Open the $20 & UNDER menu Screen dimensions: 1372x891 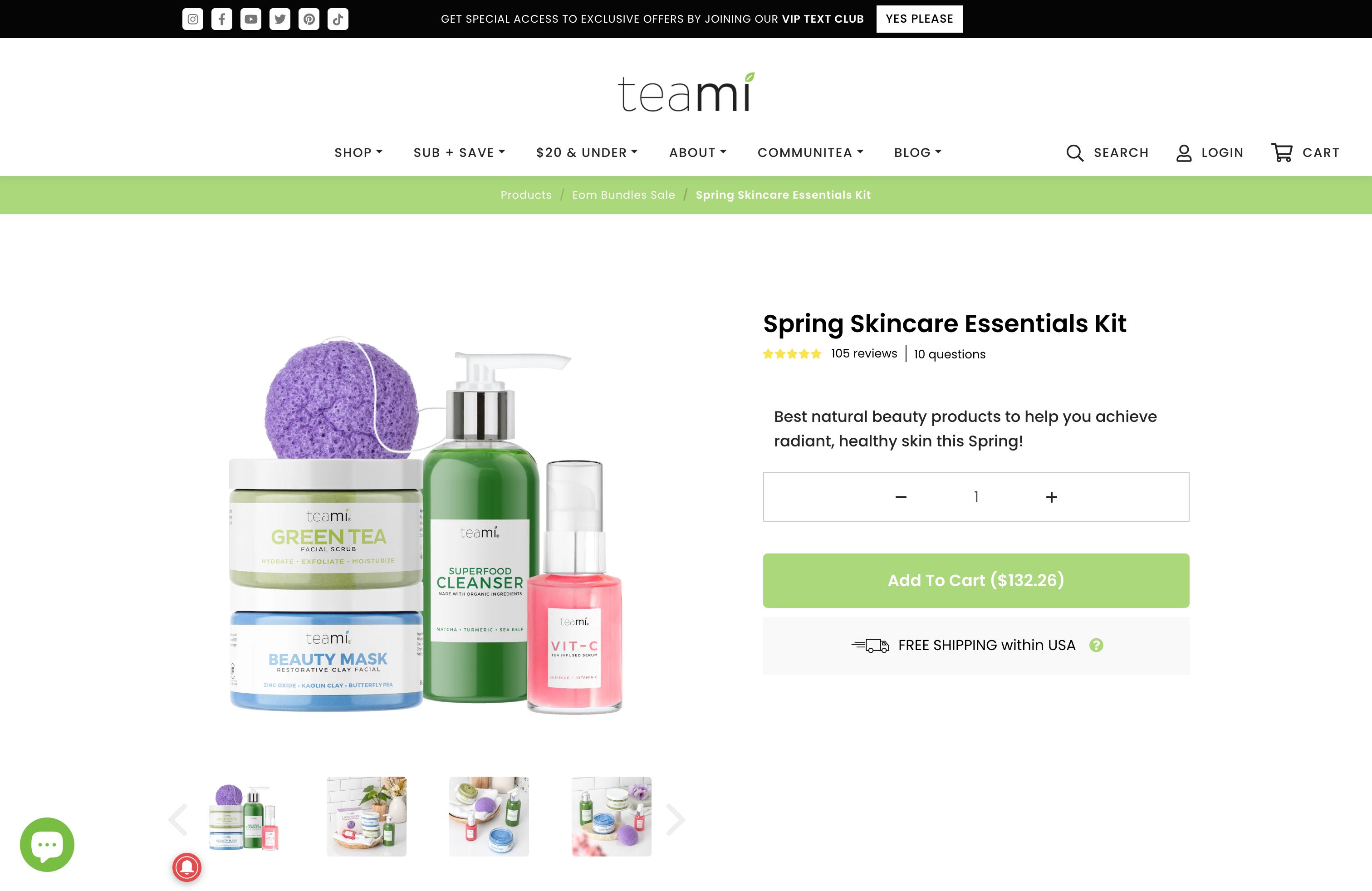(587, 153)
